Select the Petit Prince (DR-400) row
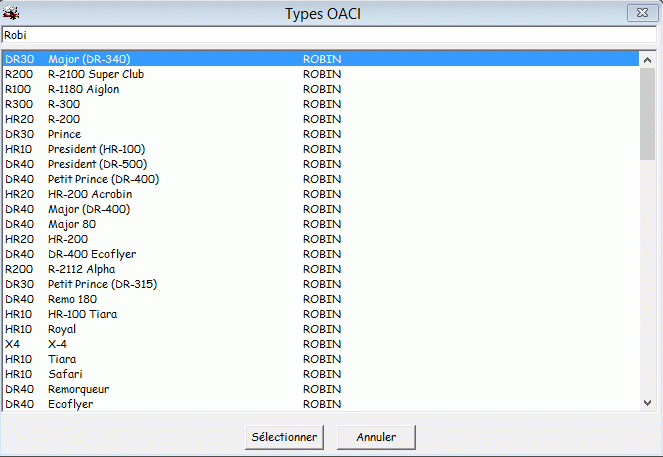 321,179
